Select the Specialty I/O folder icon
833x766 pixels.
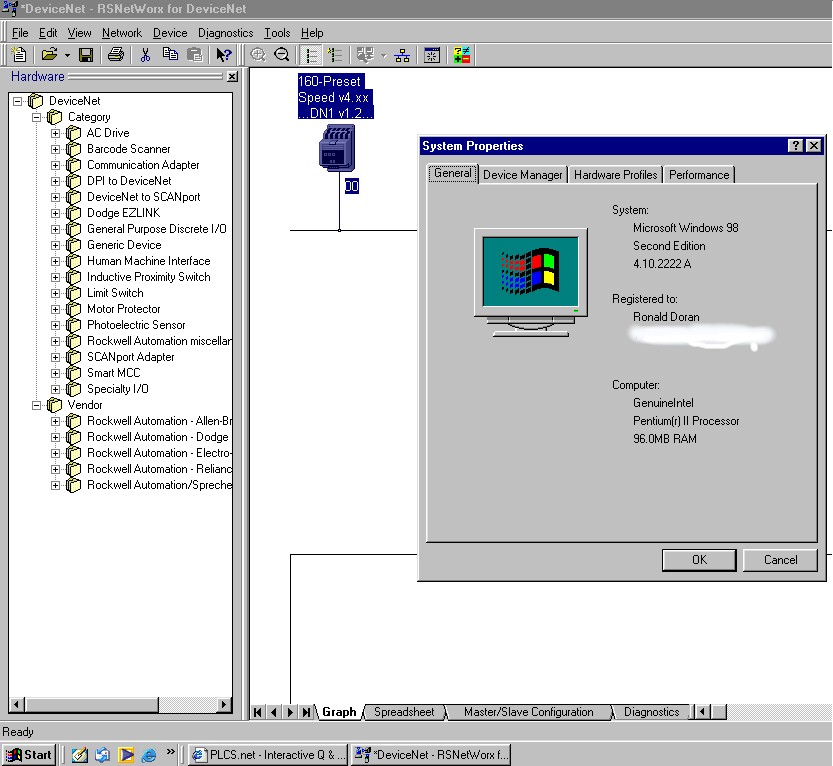(x=73, y=389)
